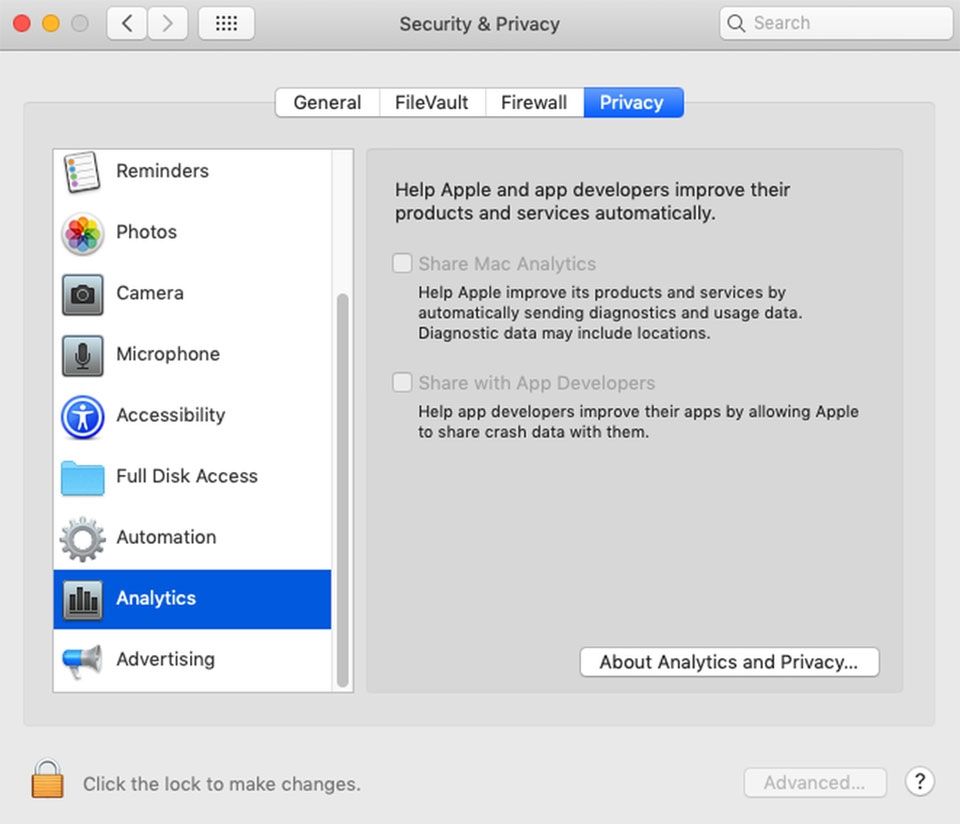Click the Share with App Developers label
The height and width of the screenshot is (824, 960).
[x=536, y=383]
